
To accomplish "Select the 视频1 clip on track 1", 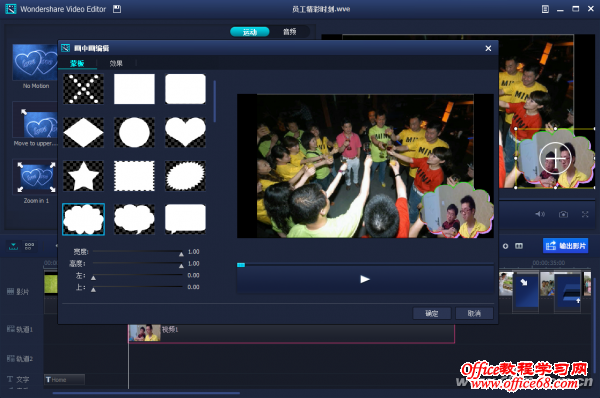I will pos(292,334).
